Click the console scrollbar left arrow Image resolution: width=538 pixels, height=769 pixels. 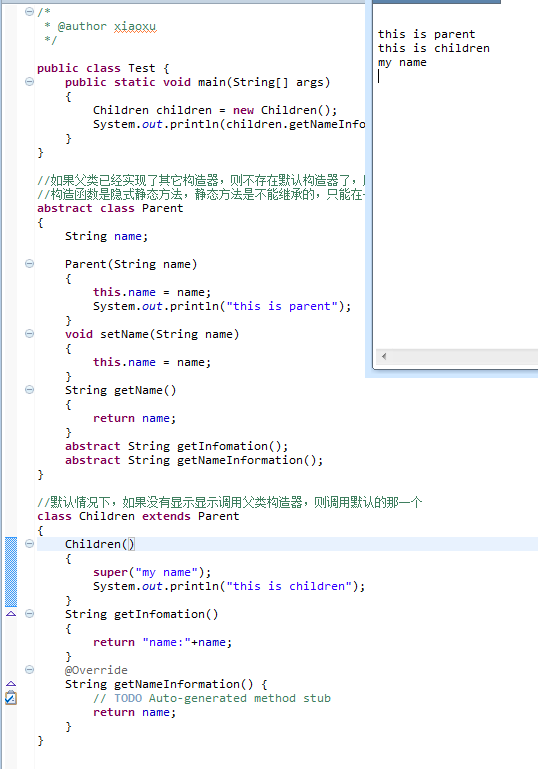384,357
